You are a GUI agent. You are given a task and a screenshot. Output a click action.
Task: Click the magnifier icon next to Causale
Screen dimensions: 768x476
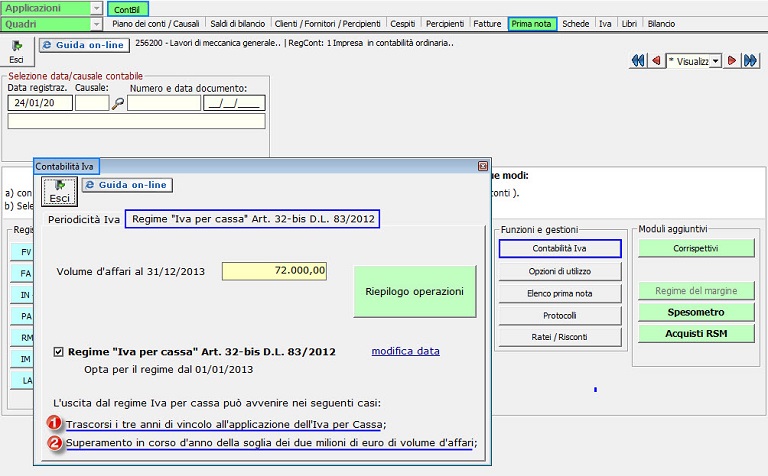[118, 103]
